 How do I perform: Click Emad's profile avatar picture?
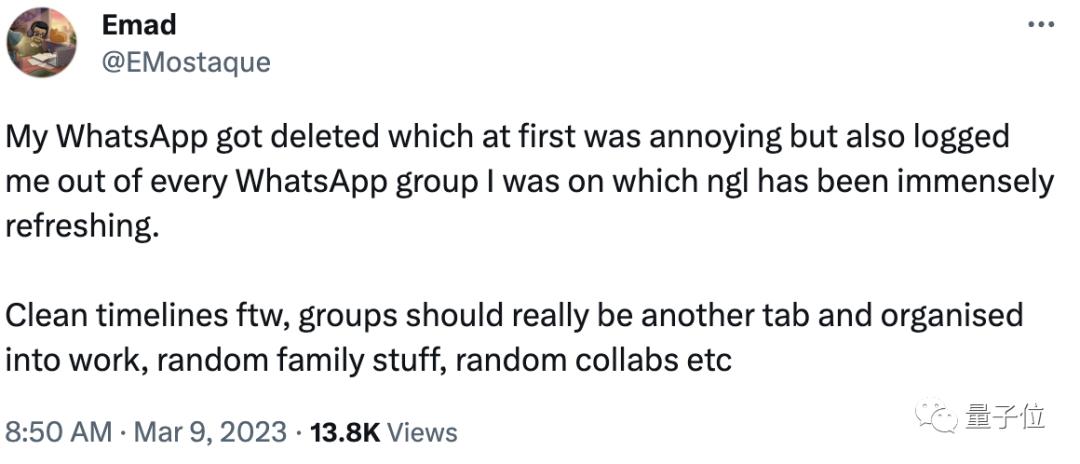click(x=42, y=42)
